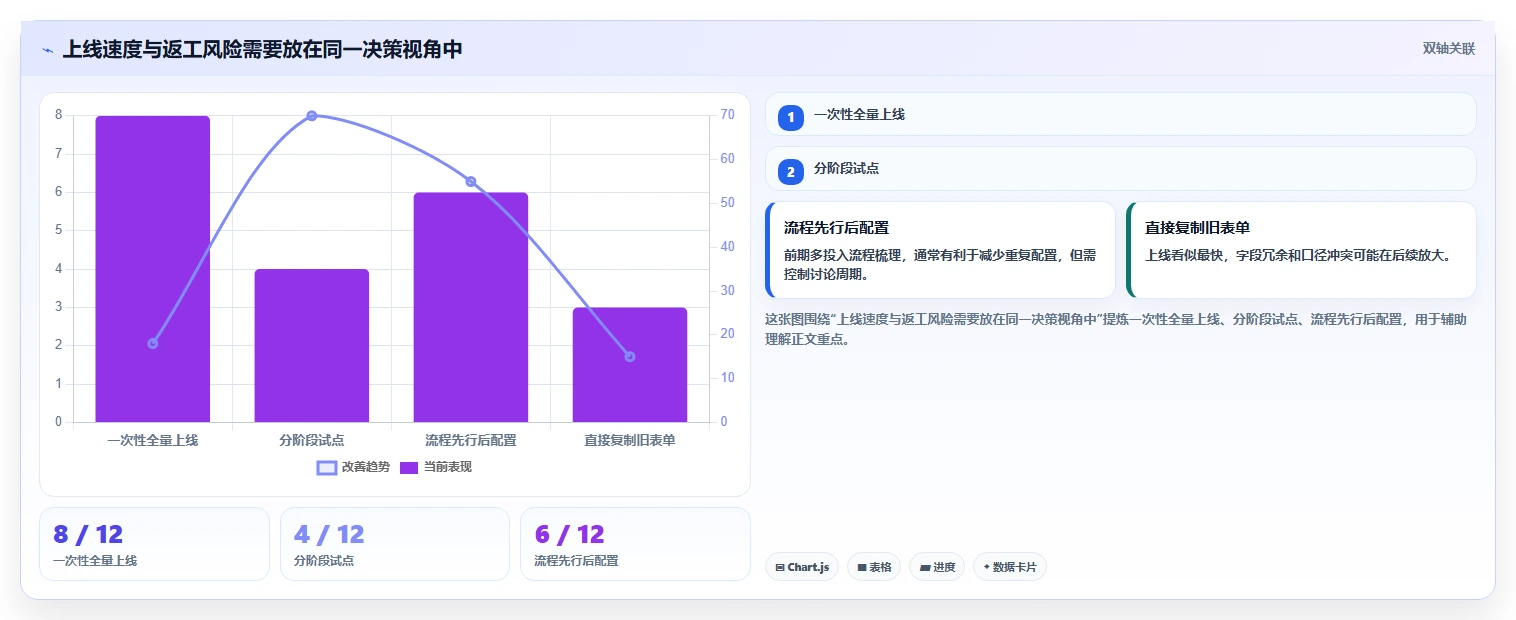Image resolution: width=1516 pixels, height=620 pixels.
Task: Click the purple bar for 直接复制旧表单
Action: tap(630, 365)
